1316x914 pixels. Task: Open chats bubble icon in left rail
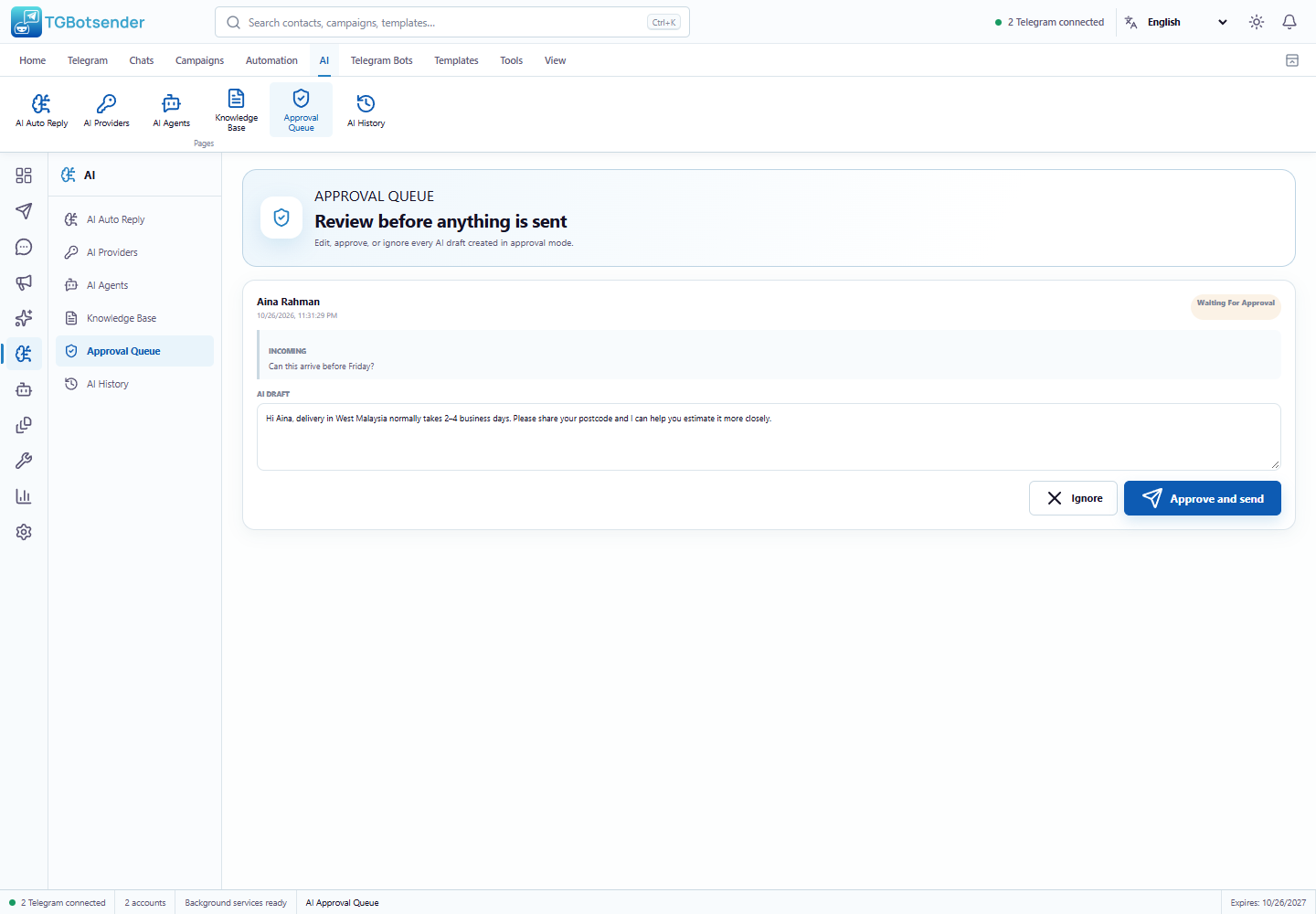pyautogui.click(x=24, y=247)
